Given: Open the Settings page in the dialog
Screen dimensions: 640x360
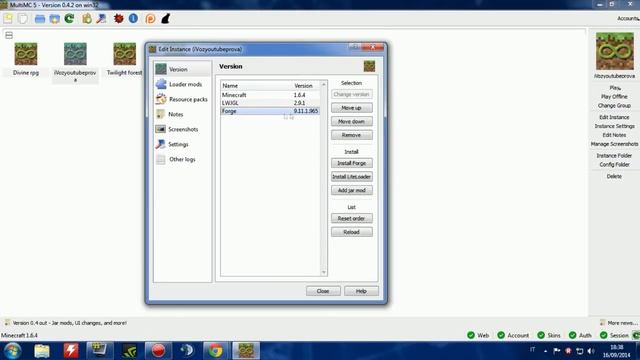Looking at the screenshot, I should pos(182,144).
